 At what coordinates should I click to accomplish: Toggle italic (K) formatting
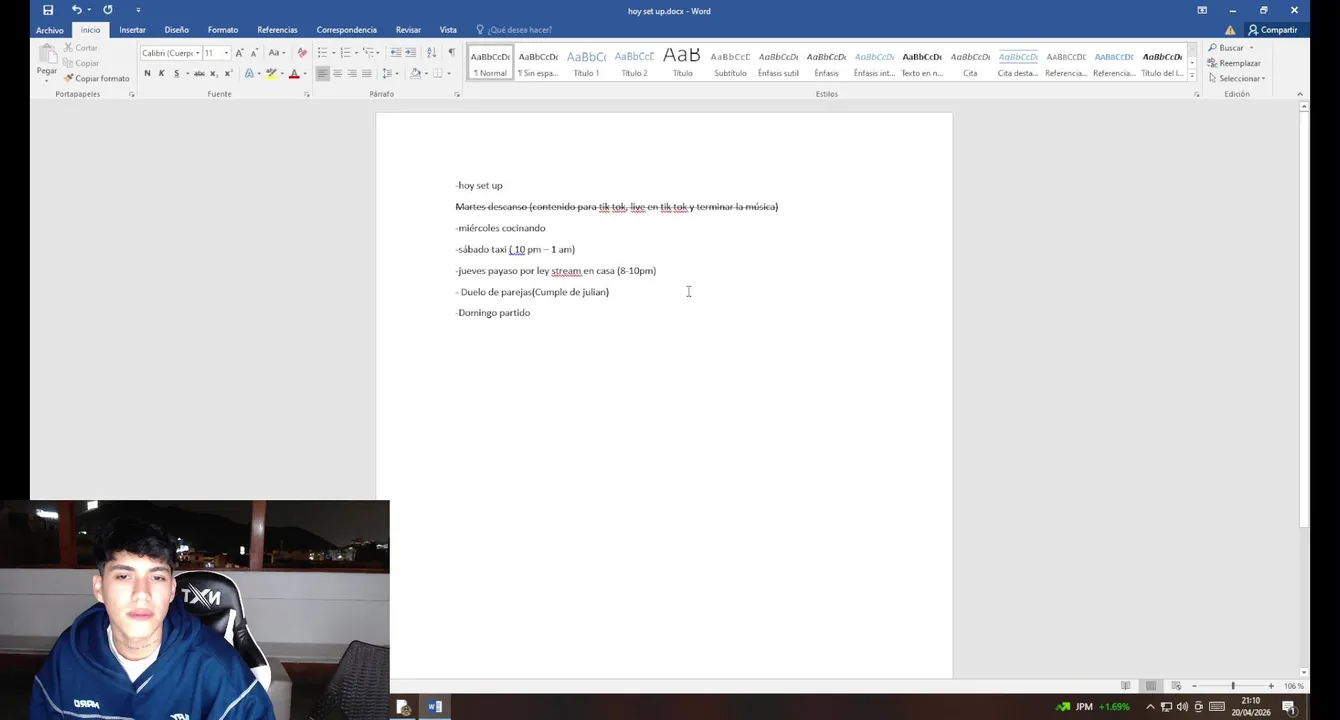161,73
